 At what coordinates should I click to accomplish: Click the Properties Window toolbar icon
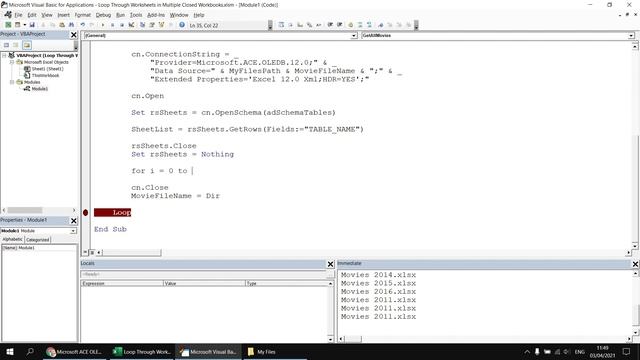pyautogui.click(x=152, y=25)
